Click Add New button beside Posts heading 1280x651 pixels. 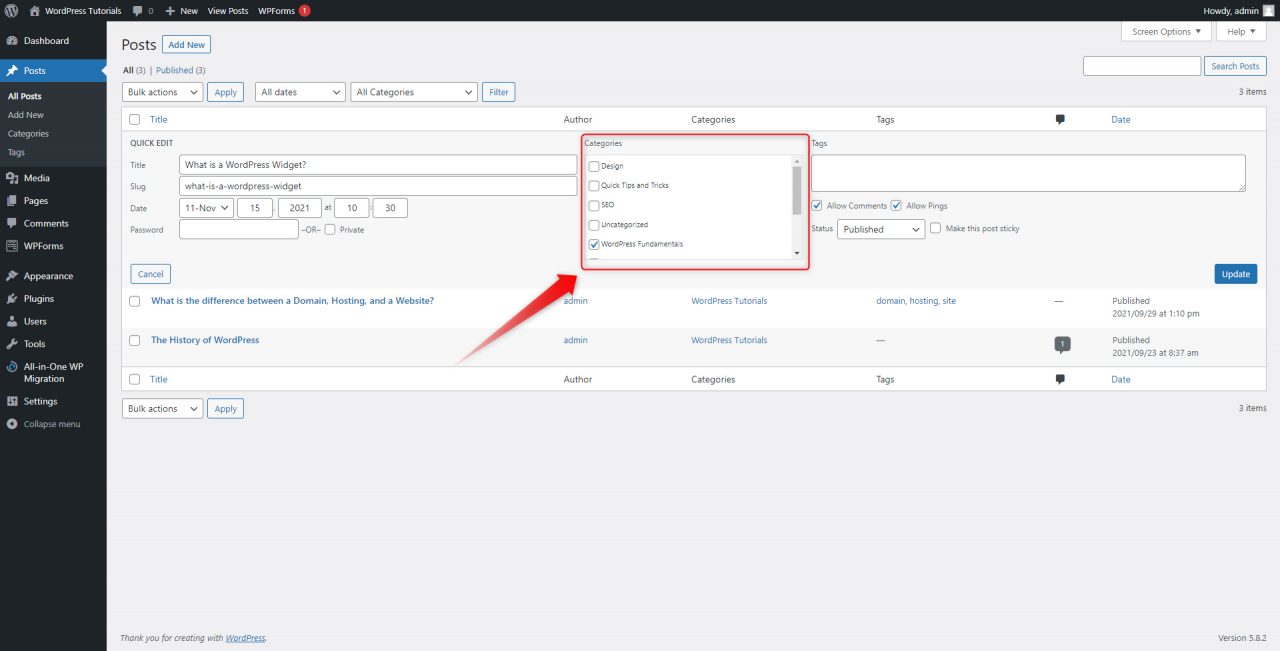(x=187, y=45)
